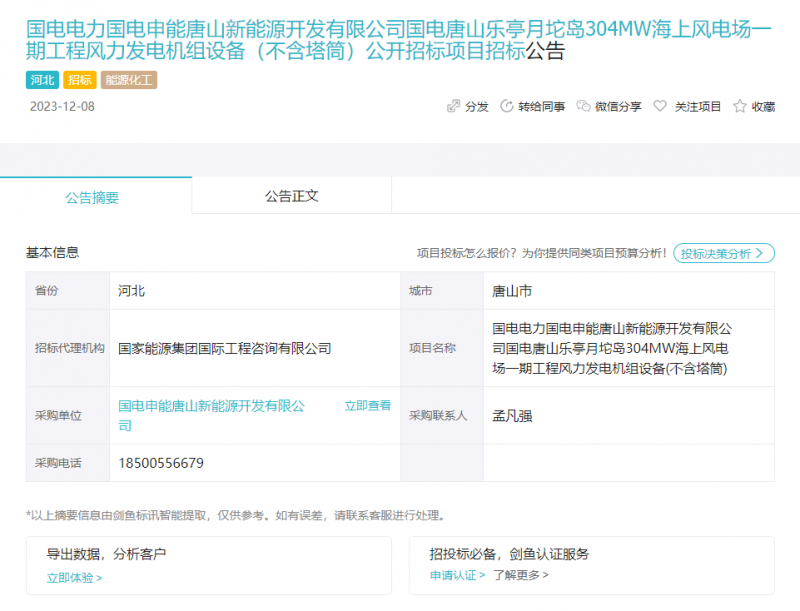
Task: Click the 收藏 star icon
Action: (739, 106)
